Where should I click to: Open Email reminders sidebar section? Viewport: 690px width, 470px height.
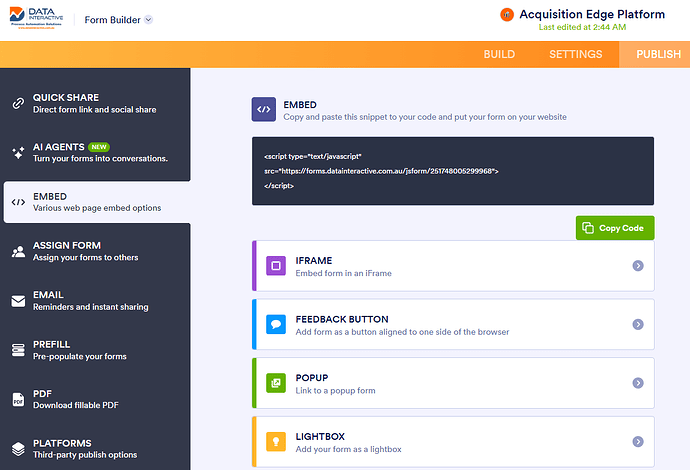97,301
